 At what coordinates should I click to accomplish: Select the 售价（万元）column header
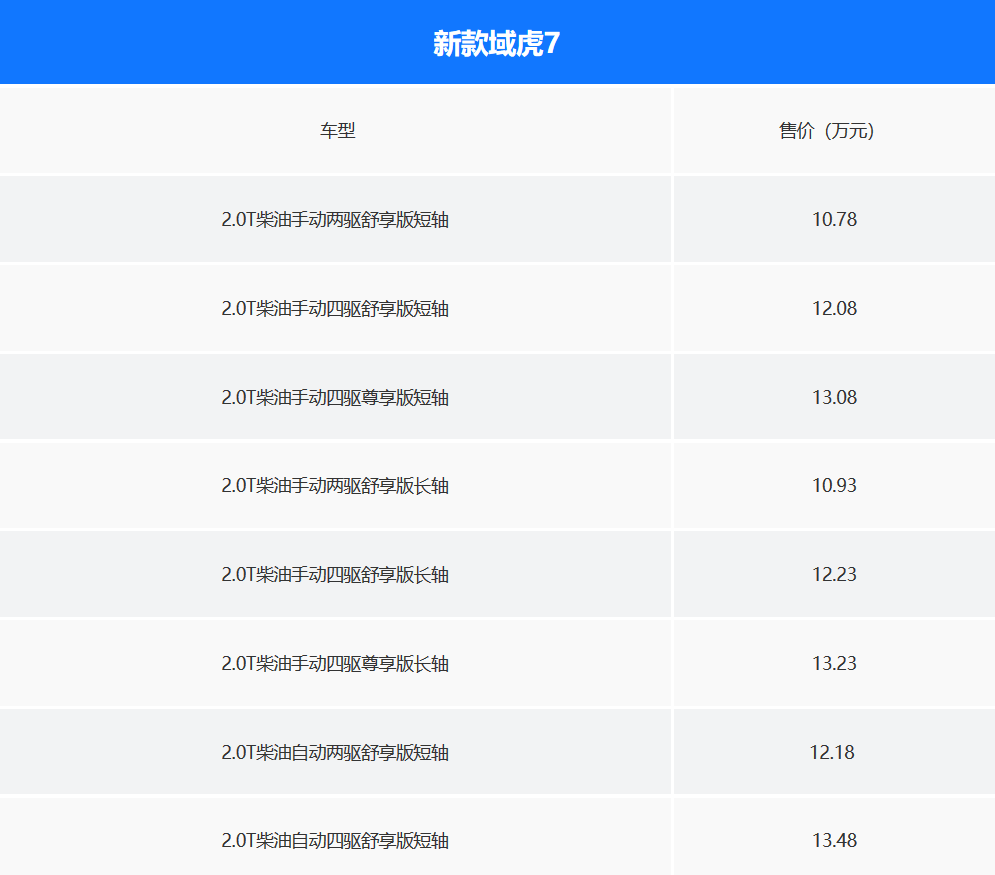click(834, 130)
